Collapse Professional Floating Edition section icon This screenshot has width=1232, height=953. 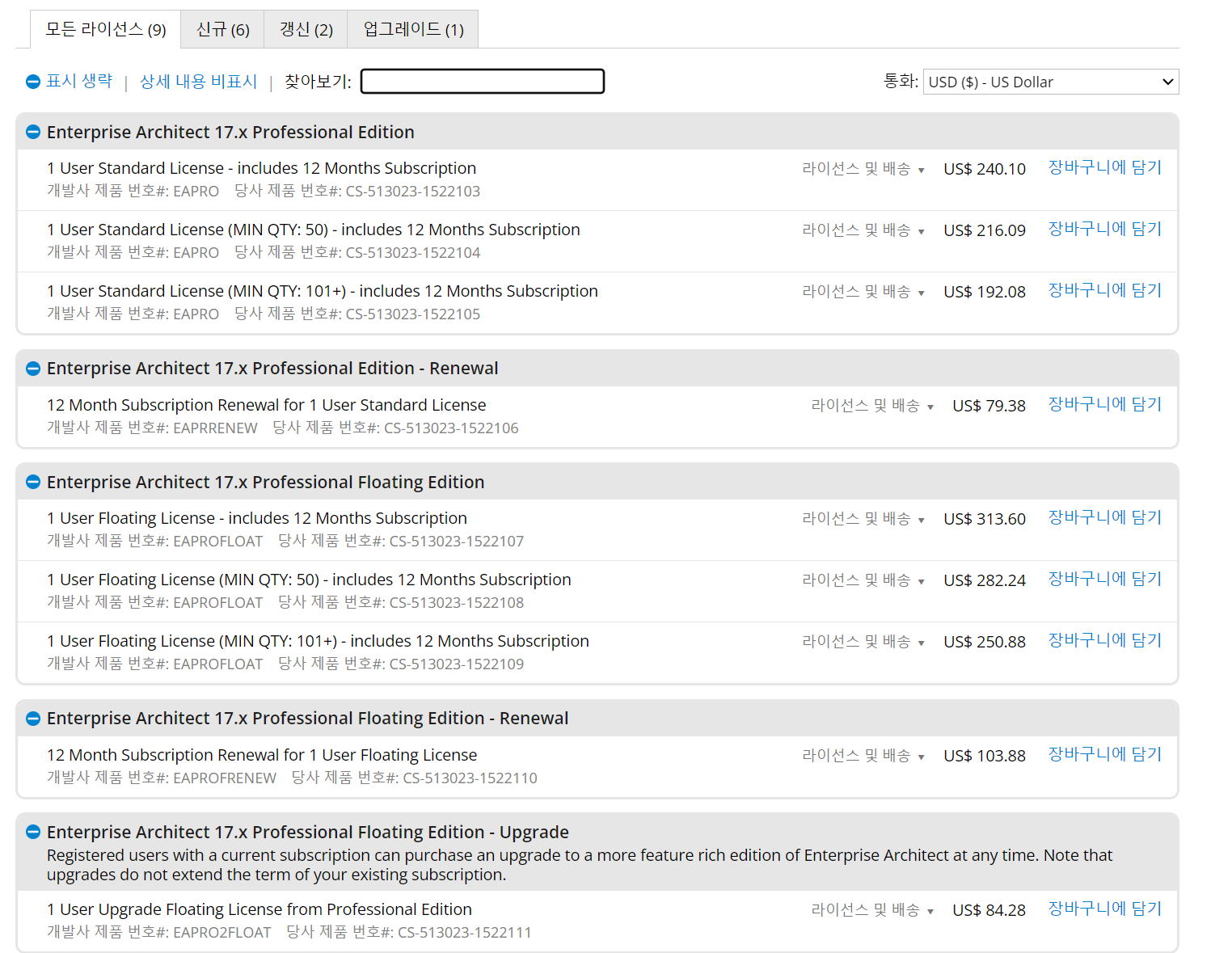click(33, 482)
